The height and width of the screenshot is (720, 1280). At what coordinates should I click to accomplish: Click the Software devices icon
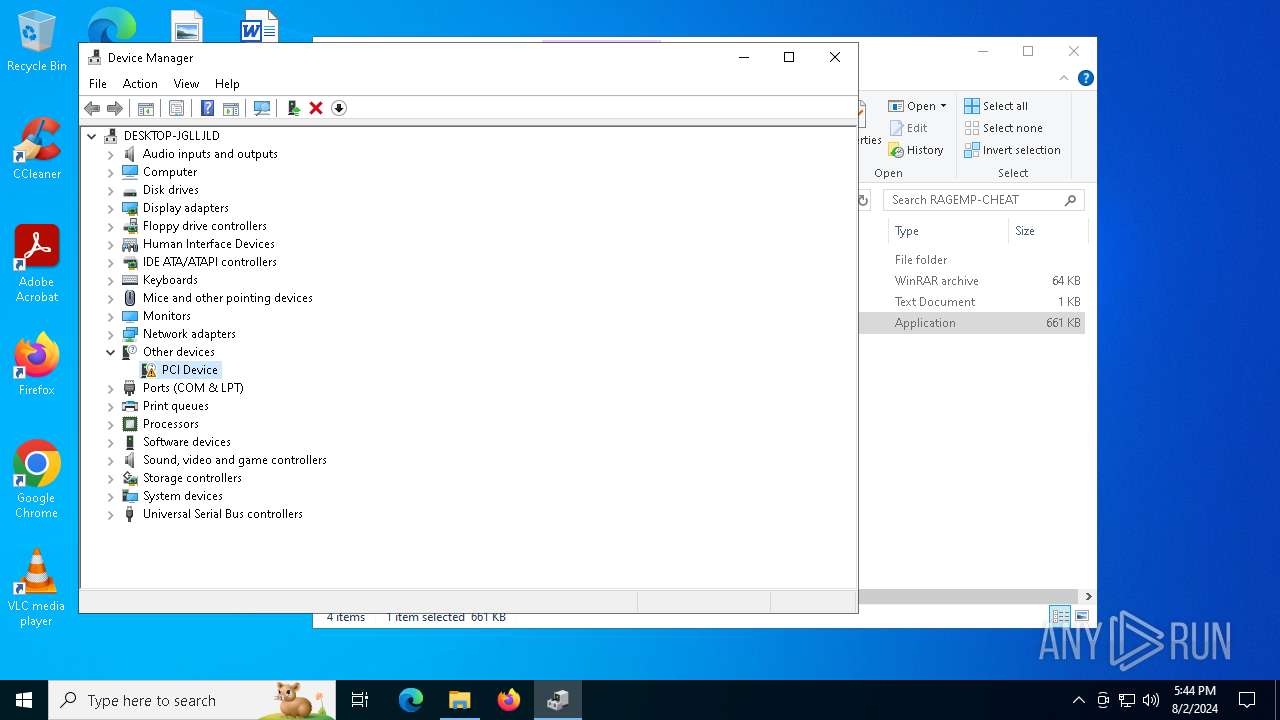130,442
